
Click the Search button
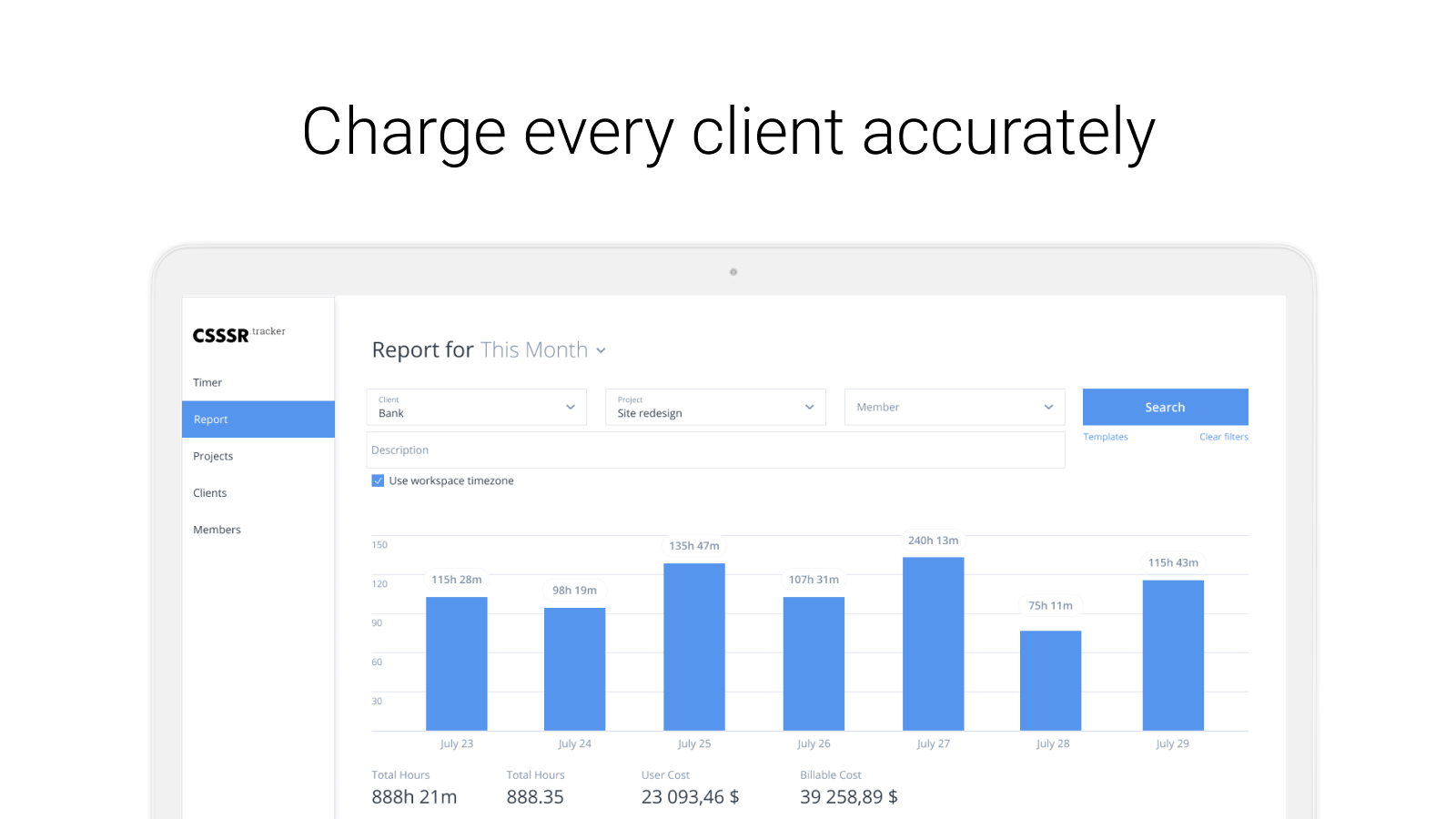click(x=1165, y=407)
